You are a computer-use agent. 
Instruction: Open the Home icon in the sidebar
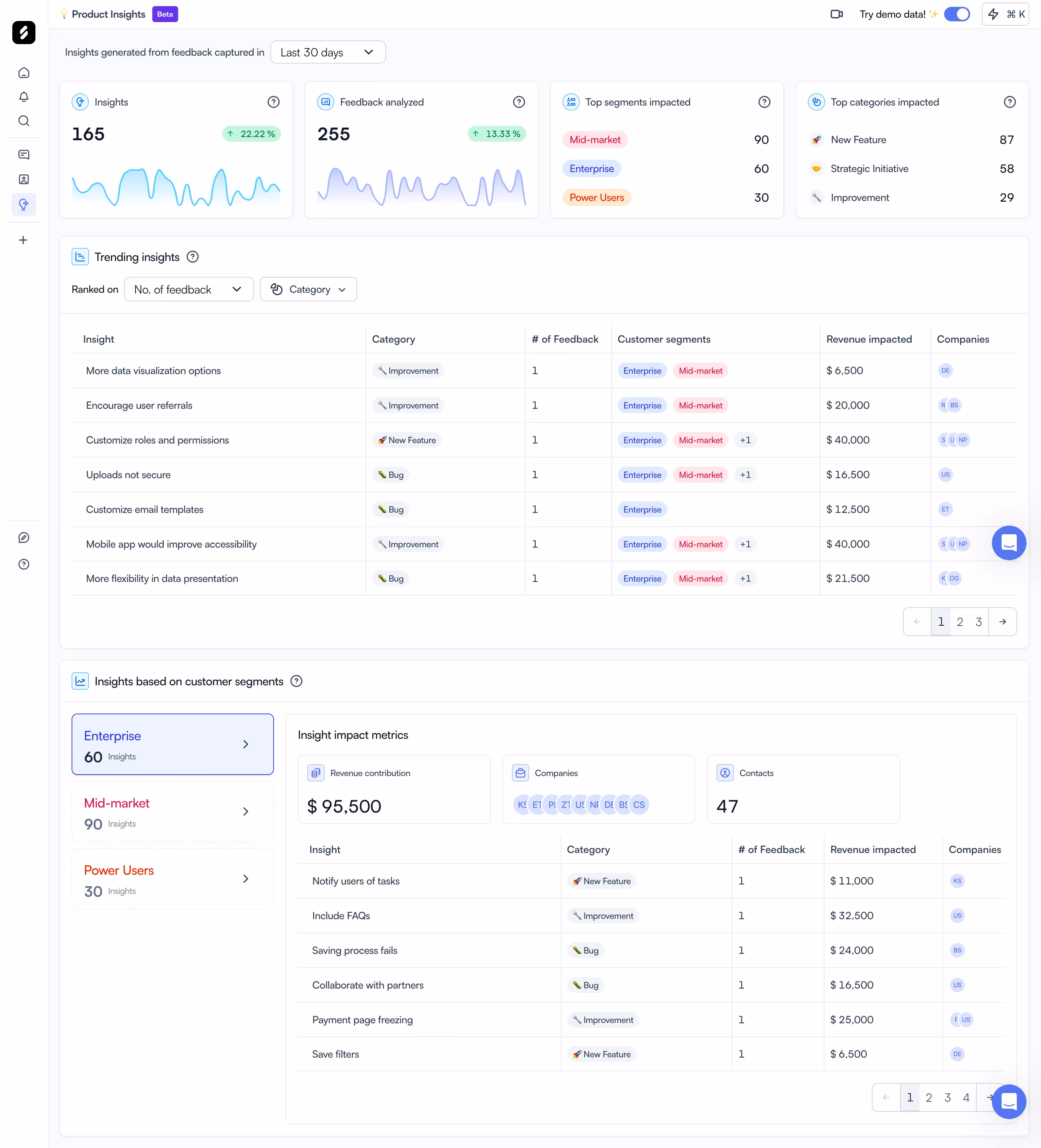point(24,73)
